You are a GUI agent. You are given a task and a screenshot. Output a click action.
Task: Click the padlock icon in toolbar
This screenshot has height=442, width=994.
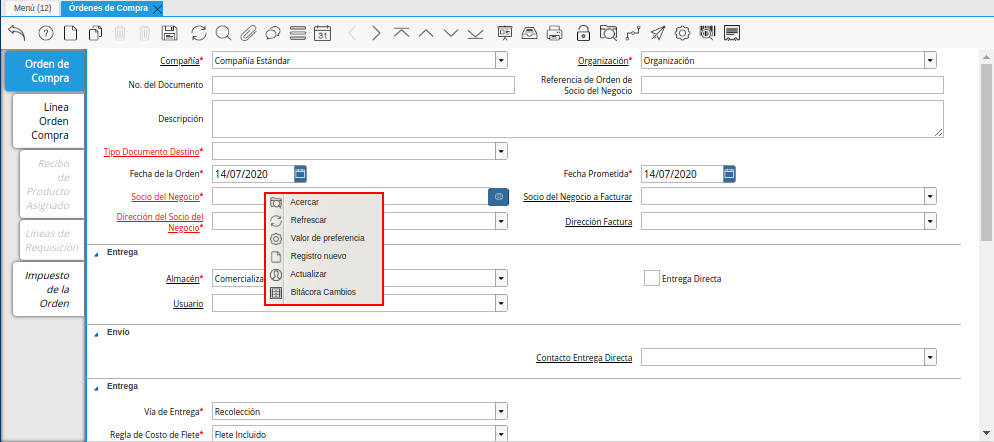pyautogui.click(x=582, y=33)
